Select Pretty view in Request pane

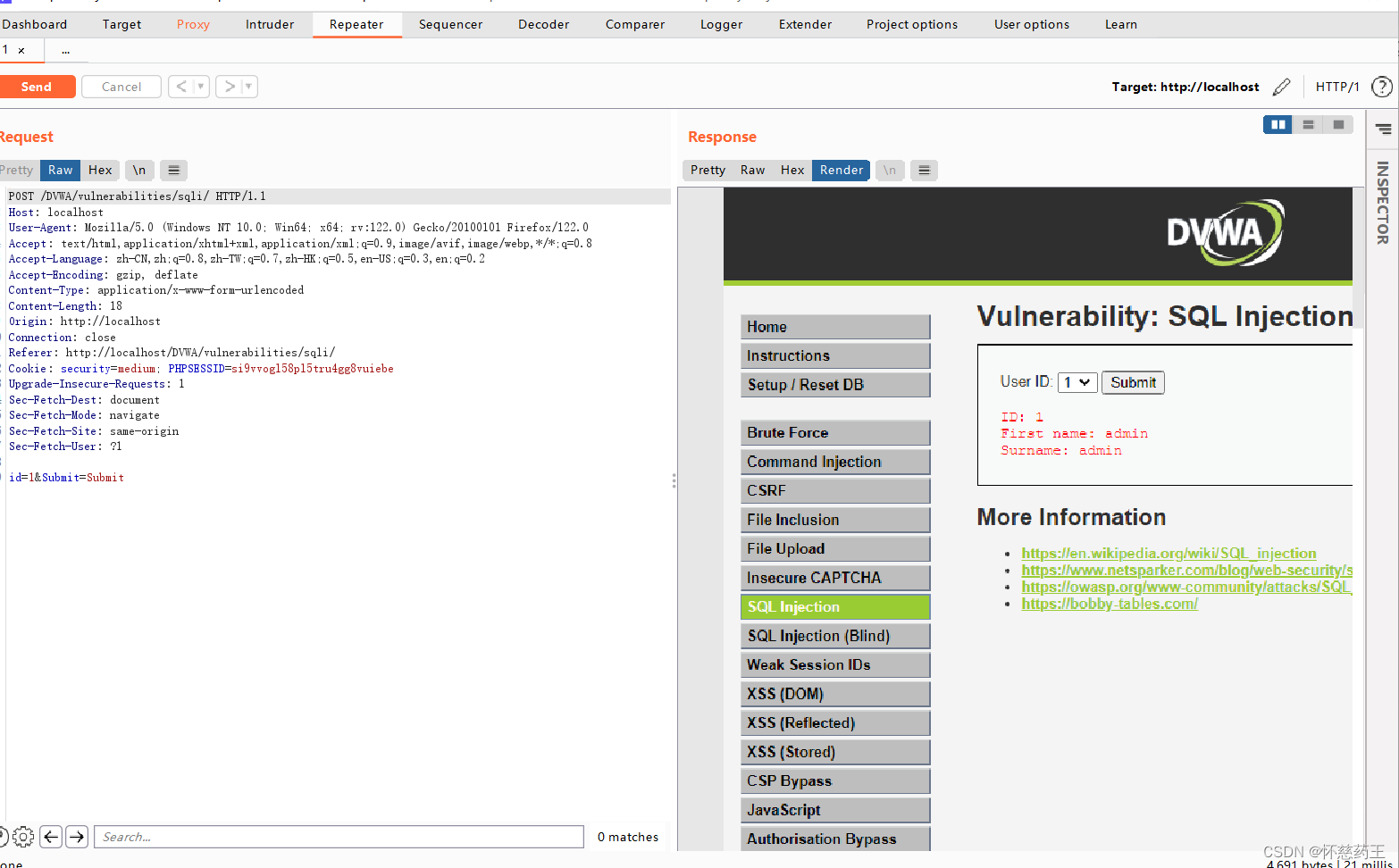[17, 170]
